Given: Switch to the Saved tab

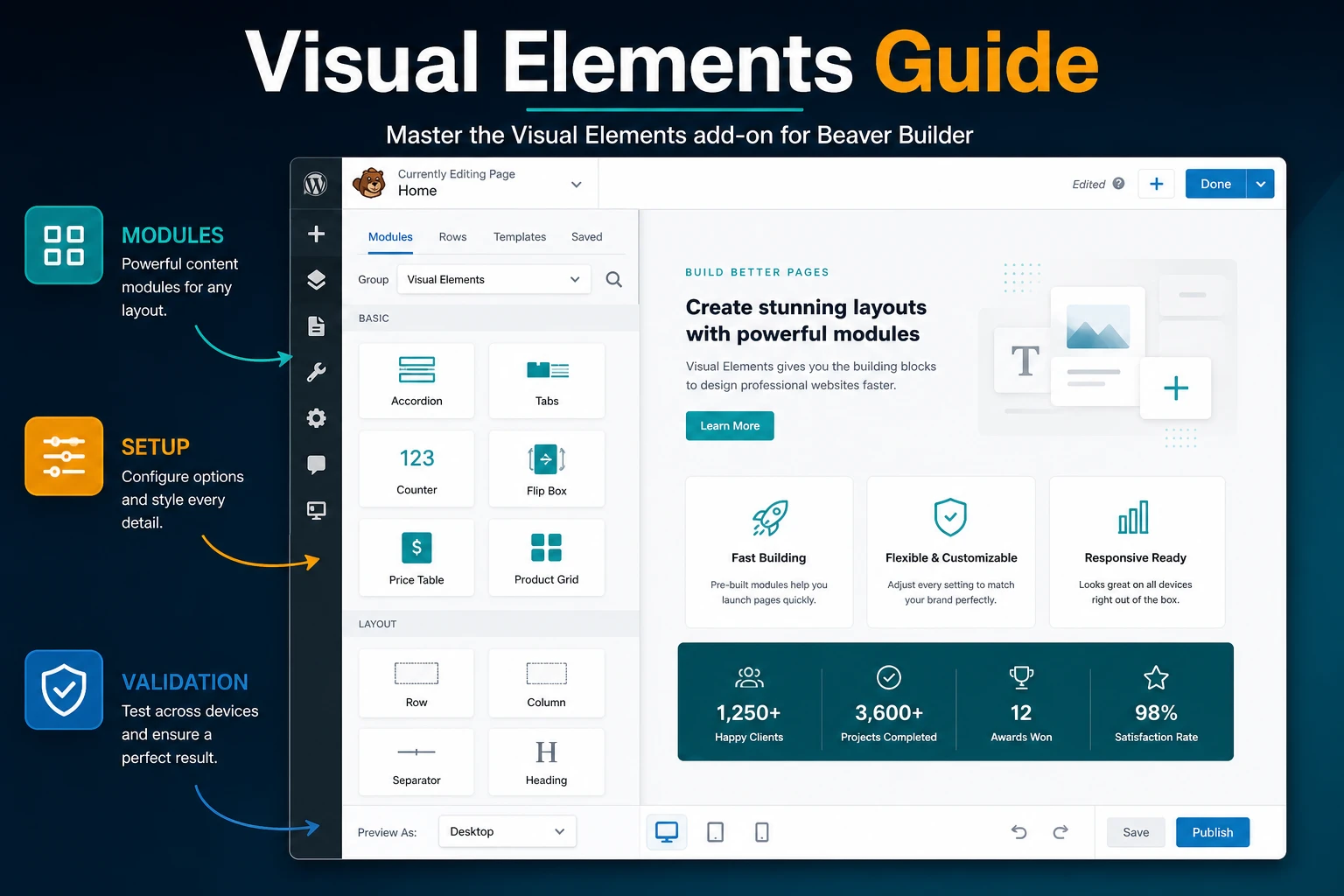Looking at the screenshot, I should tap(587, 237).
